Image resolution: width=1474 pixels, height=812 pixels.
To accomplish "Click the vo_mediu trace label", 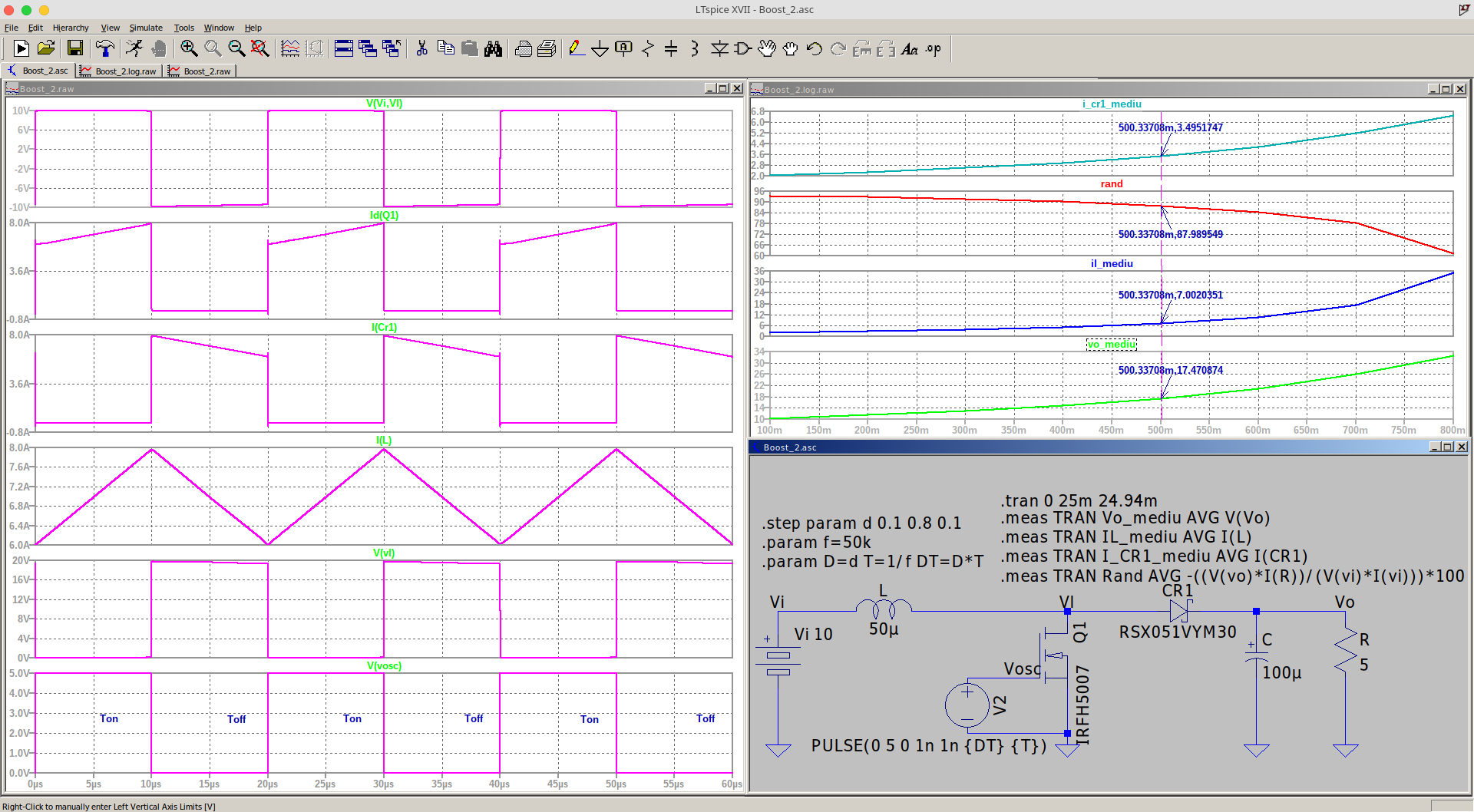I will tap(1112, 344).
